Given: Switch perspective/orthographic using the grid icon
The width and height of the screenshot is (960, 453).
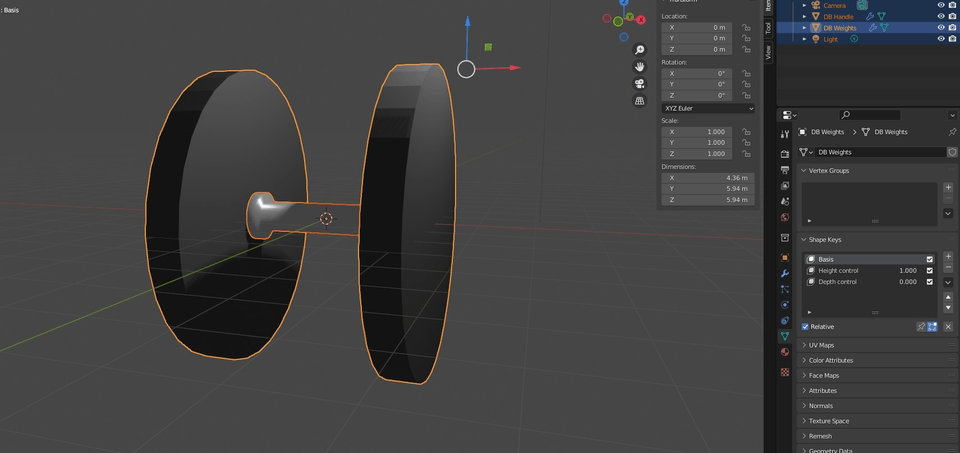Looking at the screenshot, I should click(x=640, y=101).
